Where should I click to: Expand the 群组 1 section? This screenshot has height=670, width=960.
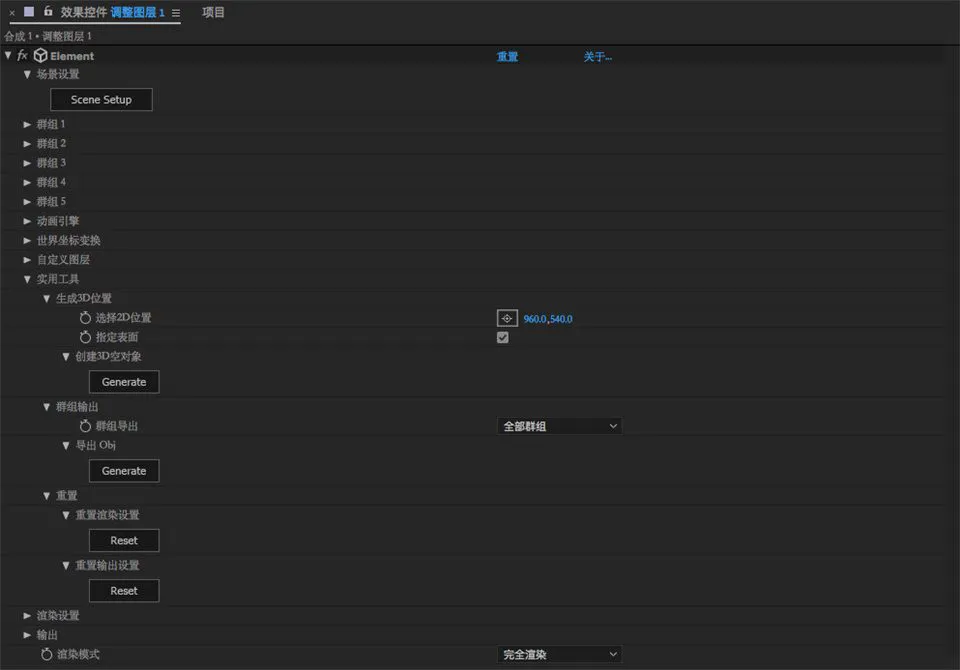coord(28,124)
